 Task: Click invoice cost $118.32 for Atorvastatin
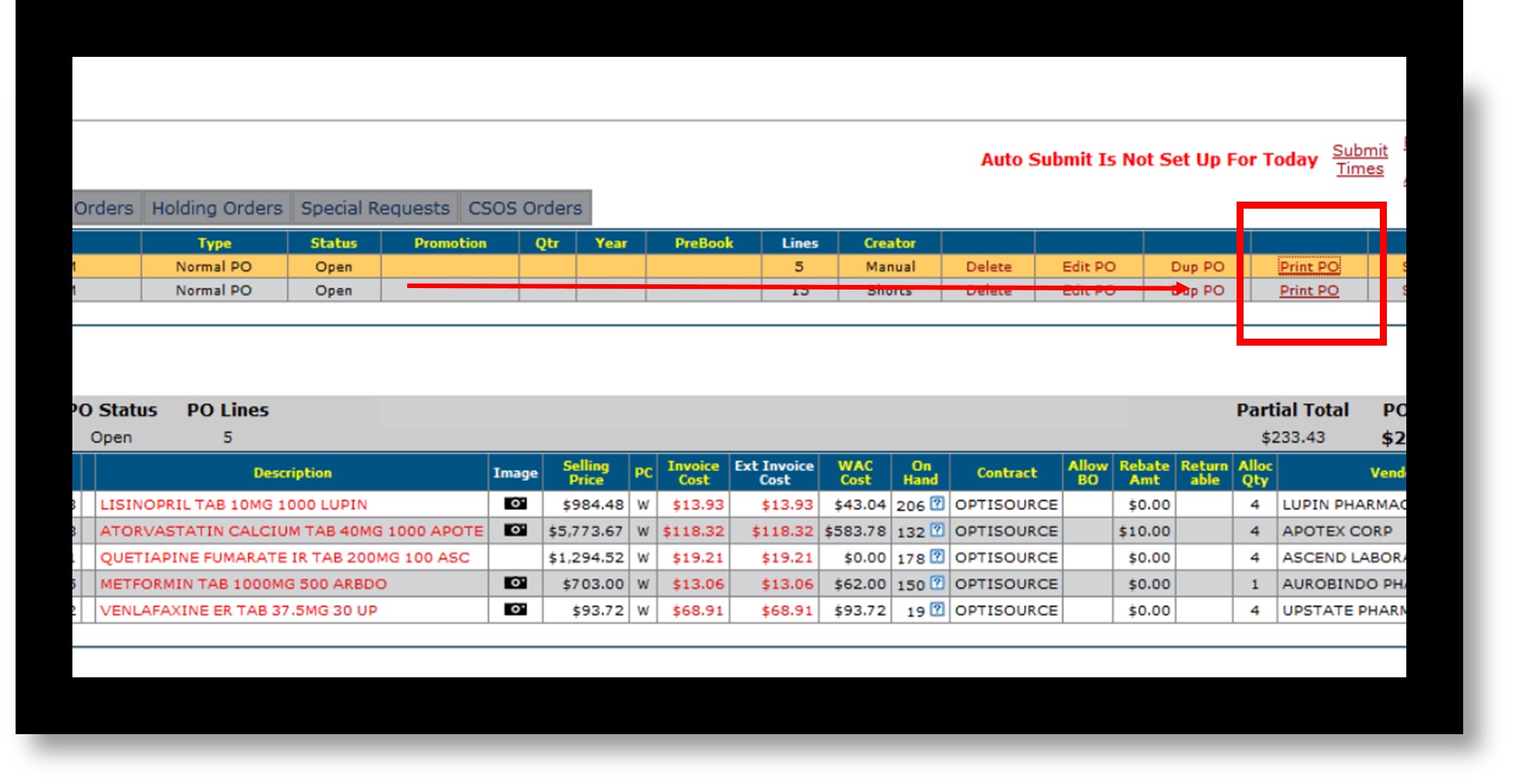pyautogui.click(x=693, y=531)
